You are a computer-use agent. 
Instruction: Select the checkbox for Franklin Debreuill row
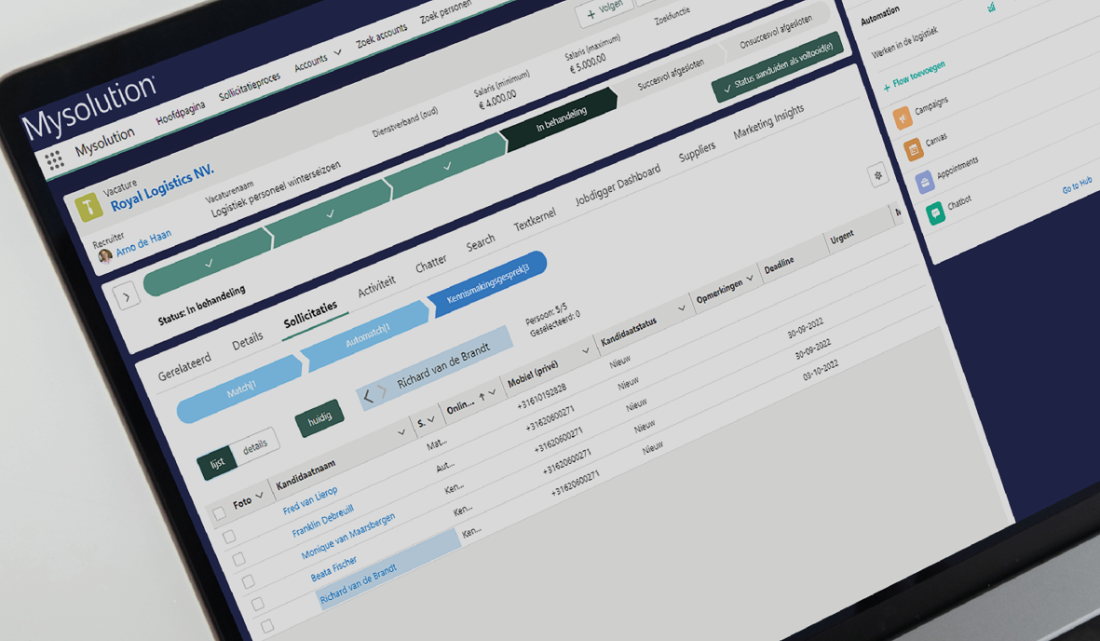(x=239, y=559)
